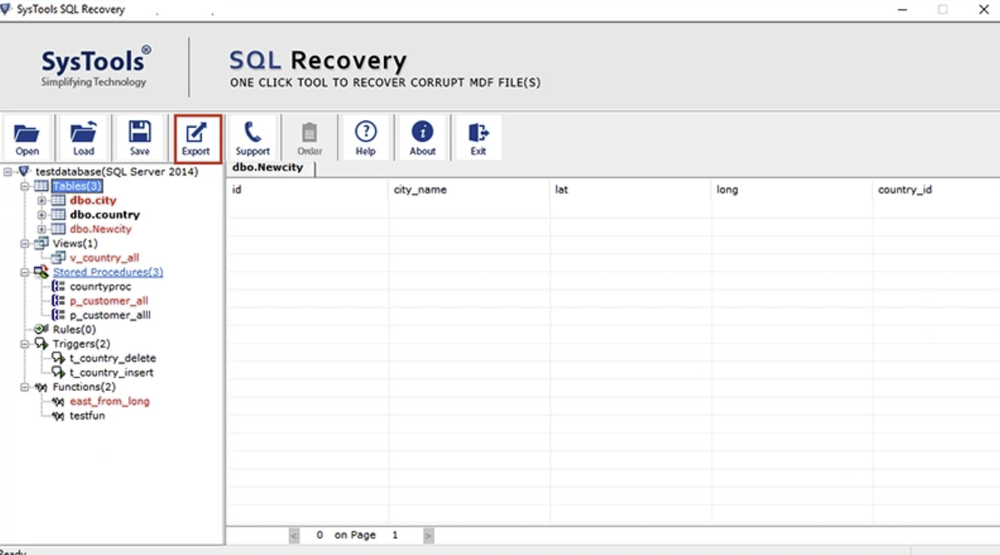Click the country_id column header
1000x555 pixels.
(936, 189)
